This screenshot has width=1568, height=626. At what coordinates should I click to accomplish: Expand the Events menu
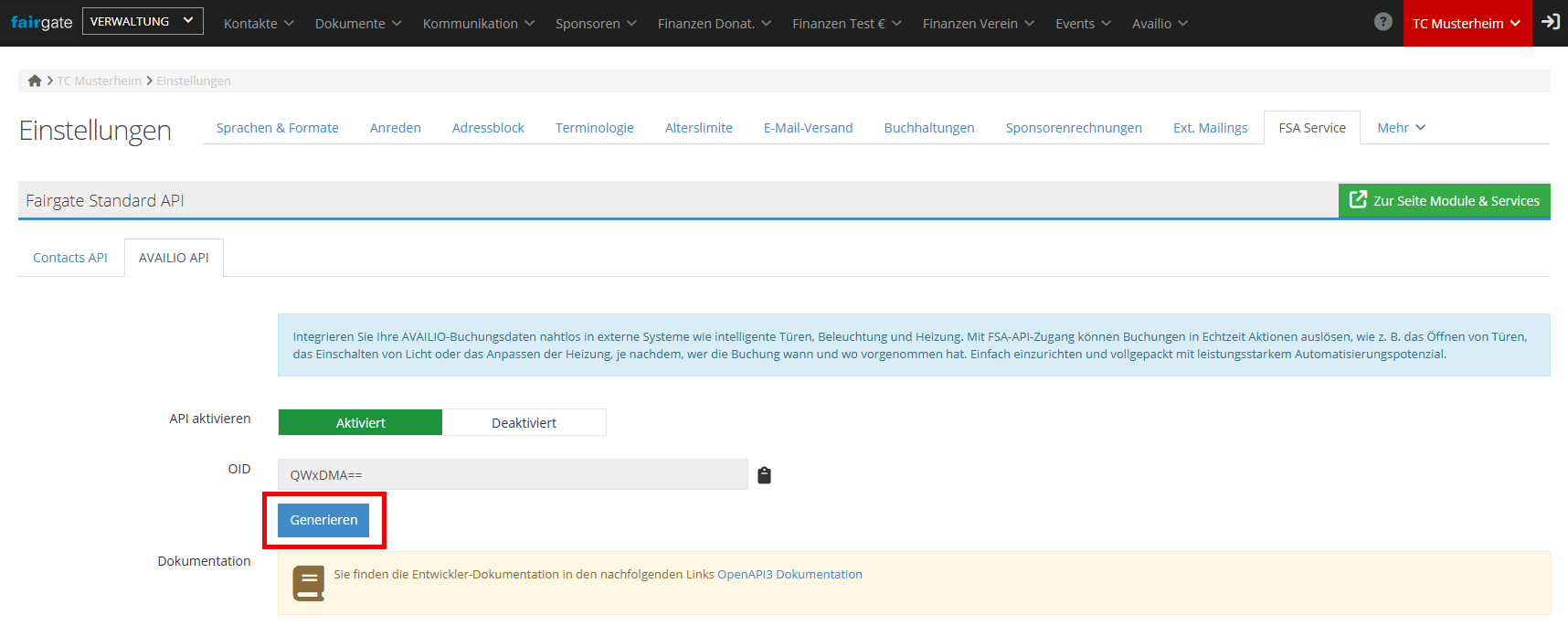[x=1083, y=24]
